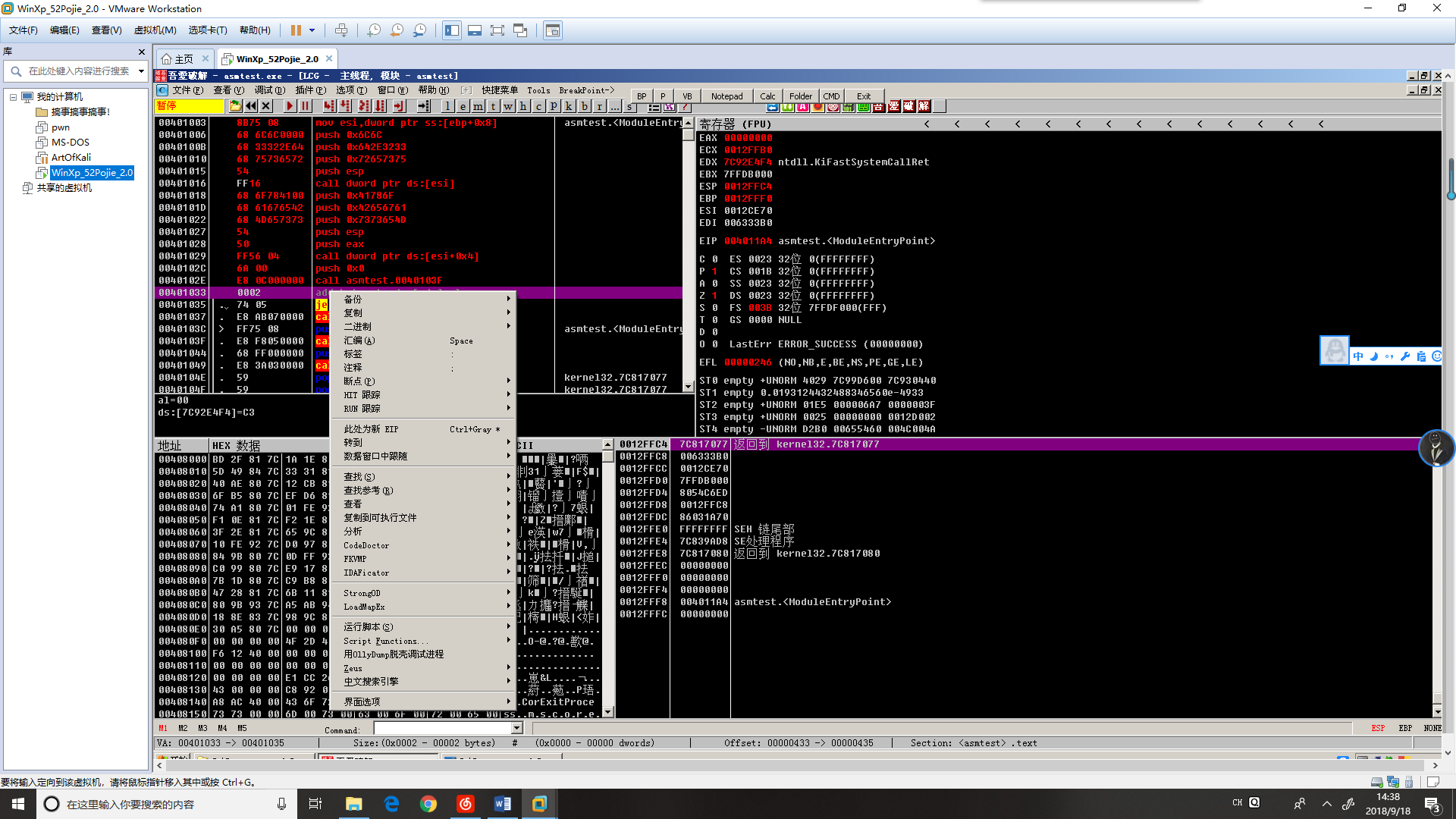
Task: Click the OllyDbg pause debug icon
Action: point(306,106)
